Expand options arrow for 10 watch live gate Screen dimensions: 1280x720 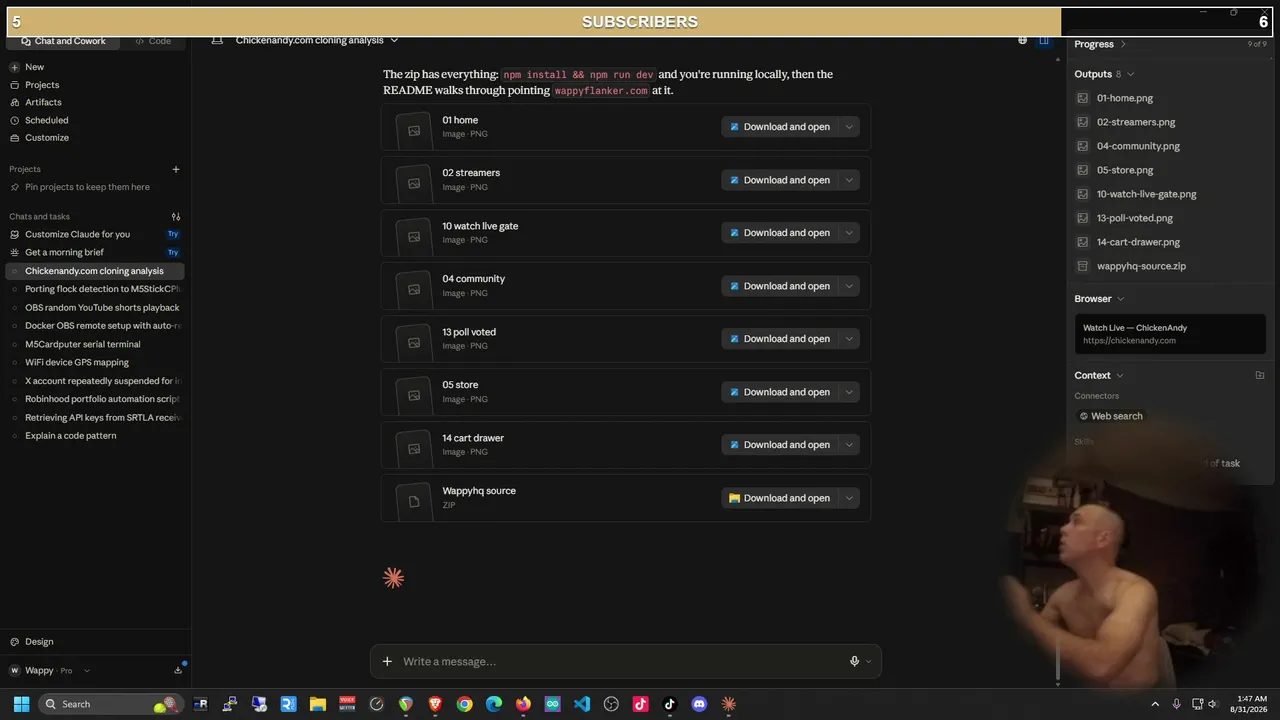click(x=849, y=233)
